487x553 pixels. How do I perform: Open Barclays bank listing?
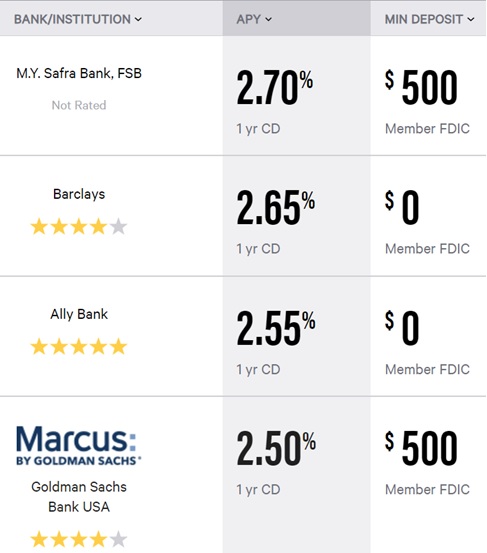click(x=79, y=194)
